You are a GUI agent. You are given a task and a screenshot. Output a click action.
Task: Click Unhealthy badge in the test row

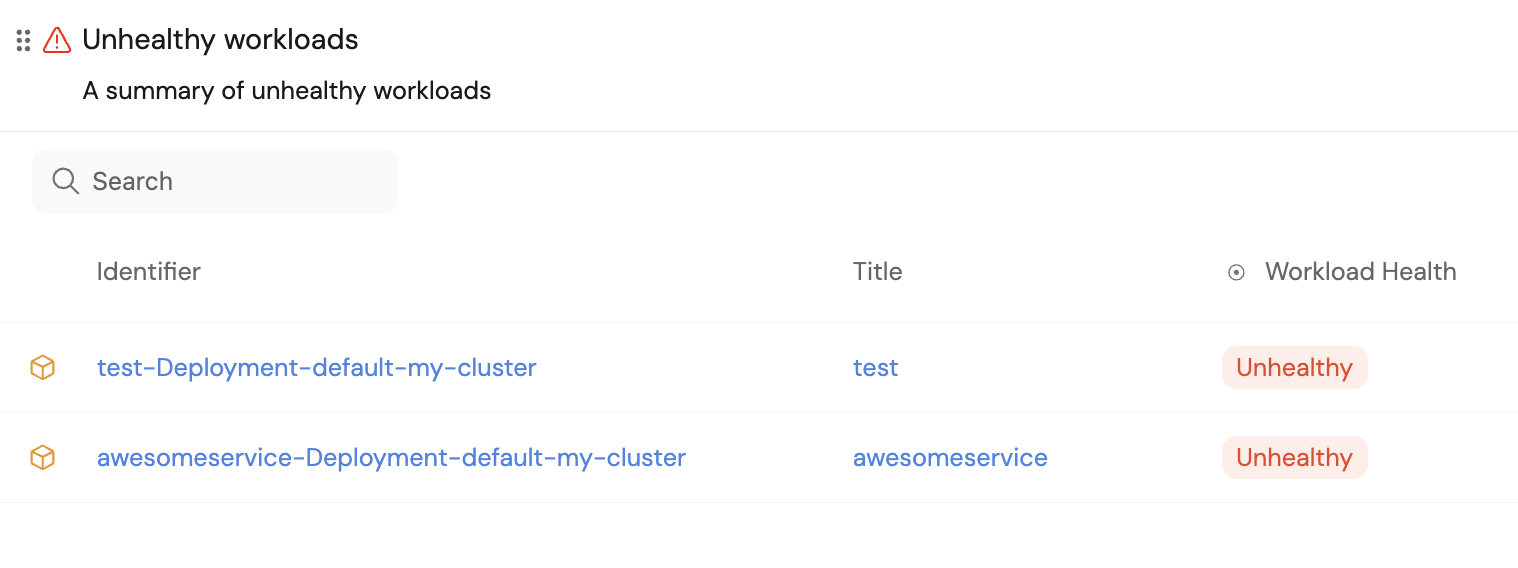(1294, 368)
